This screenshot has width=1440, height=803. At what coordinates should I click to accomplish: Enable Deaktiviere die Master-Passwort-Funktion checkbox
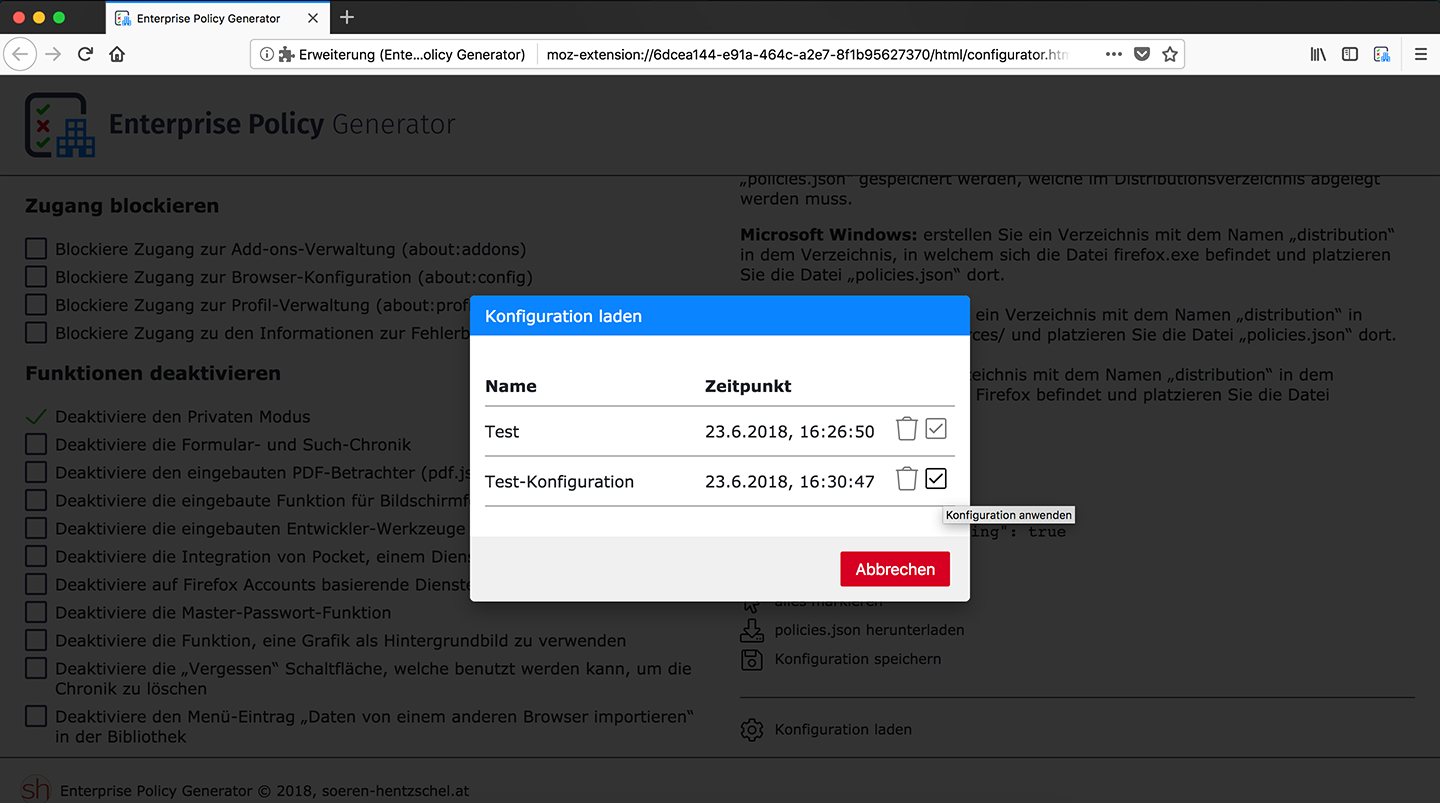click(36, 613)
